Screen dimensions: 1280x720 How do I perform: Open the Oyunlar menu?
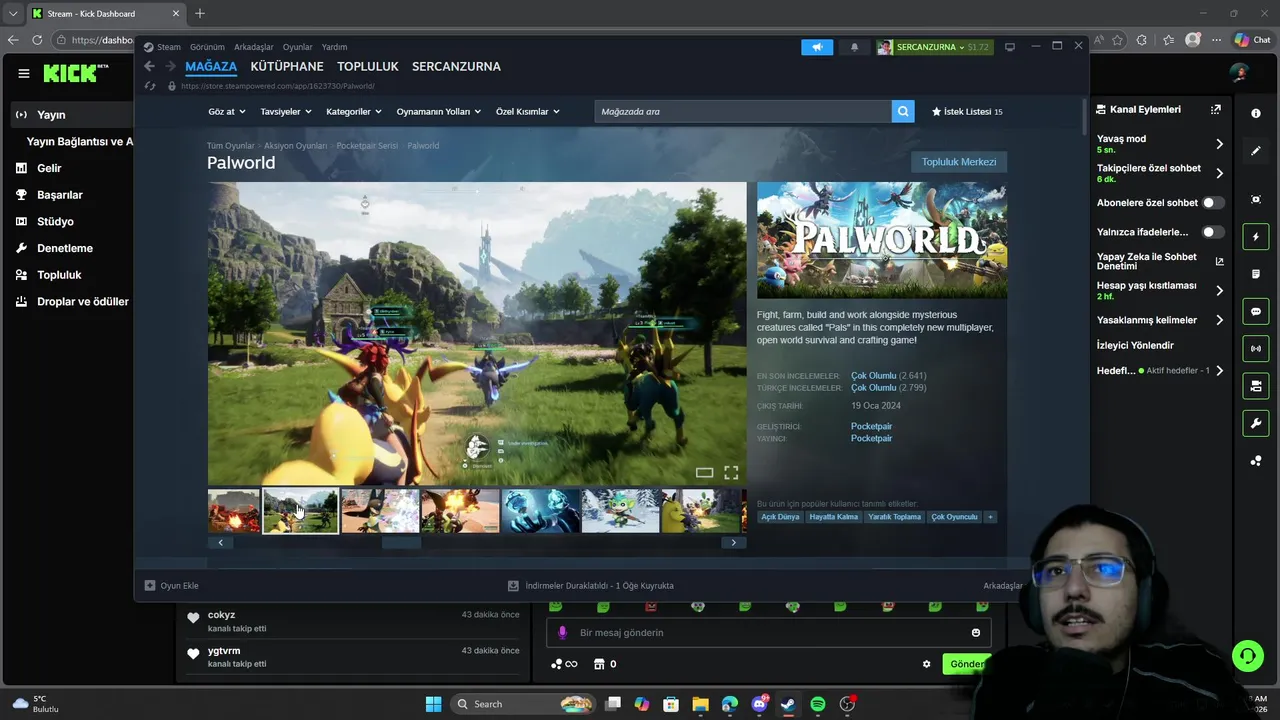click(x=298, y=47)
